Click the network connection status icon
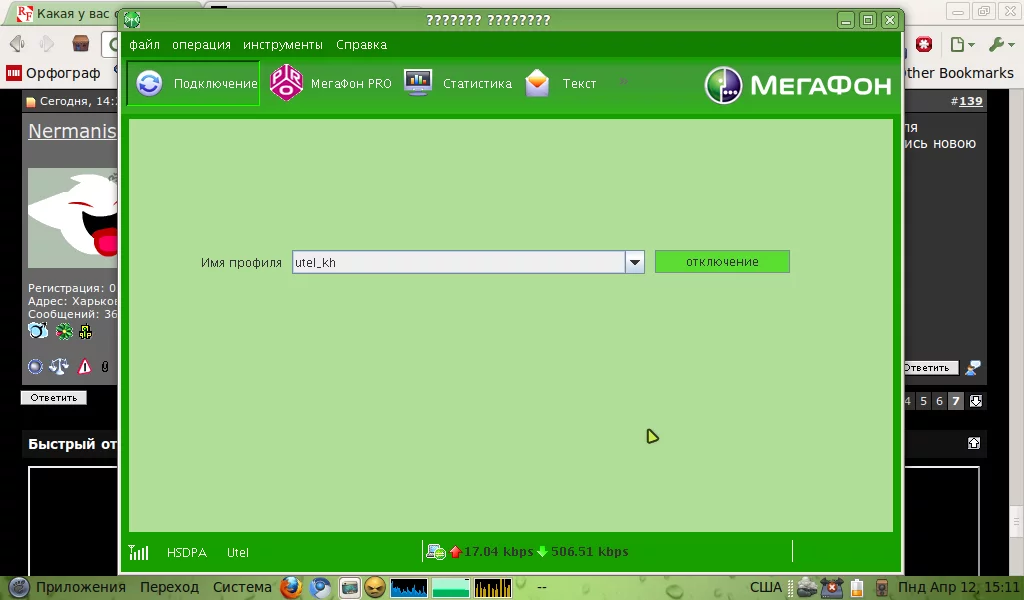 click(436, 552)
